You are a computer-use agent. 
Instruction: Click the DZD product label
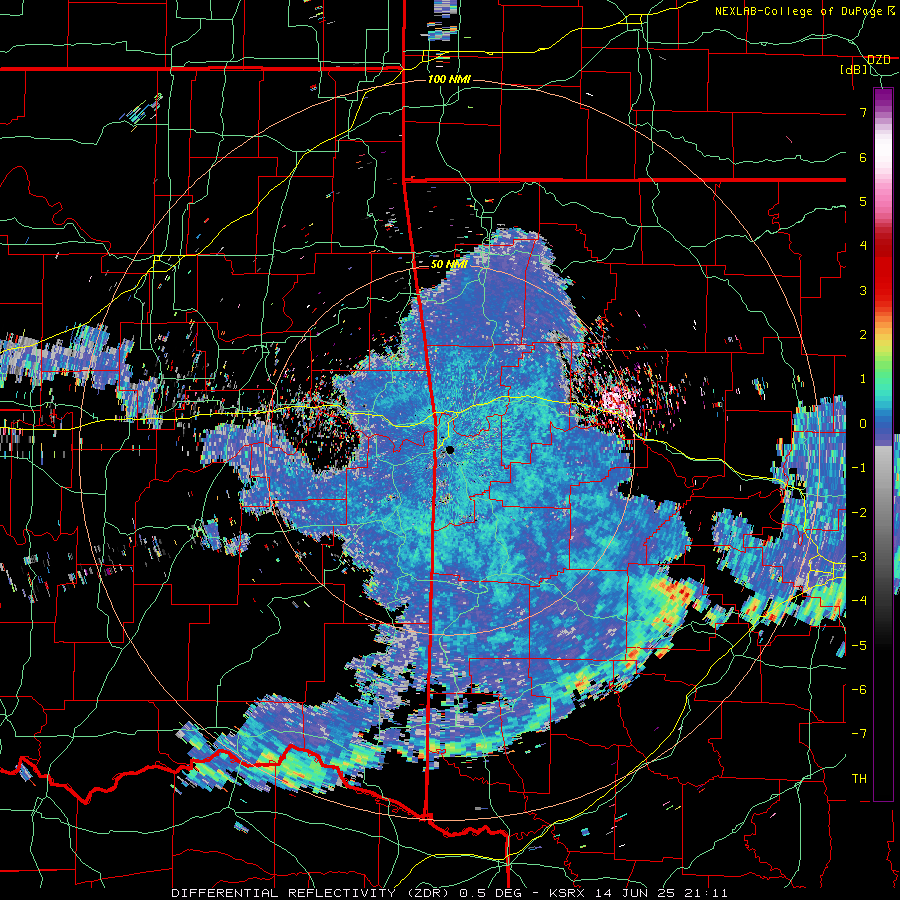[x=879, y=60]
